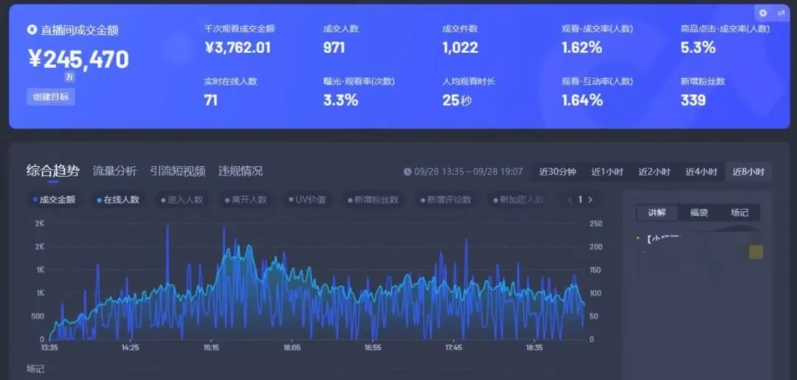Viewport: 797px width, 380px height.
Task: Click the 观看-互动率 value 1.64%
Action: 582,100
